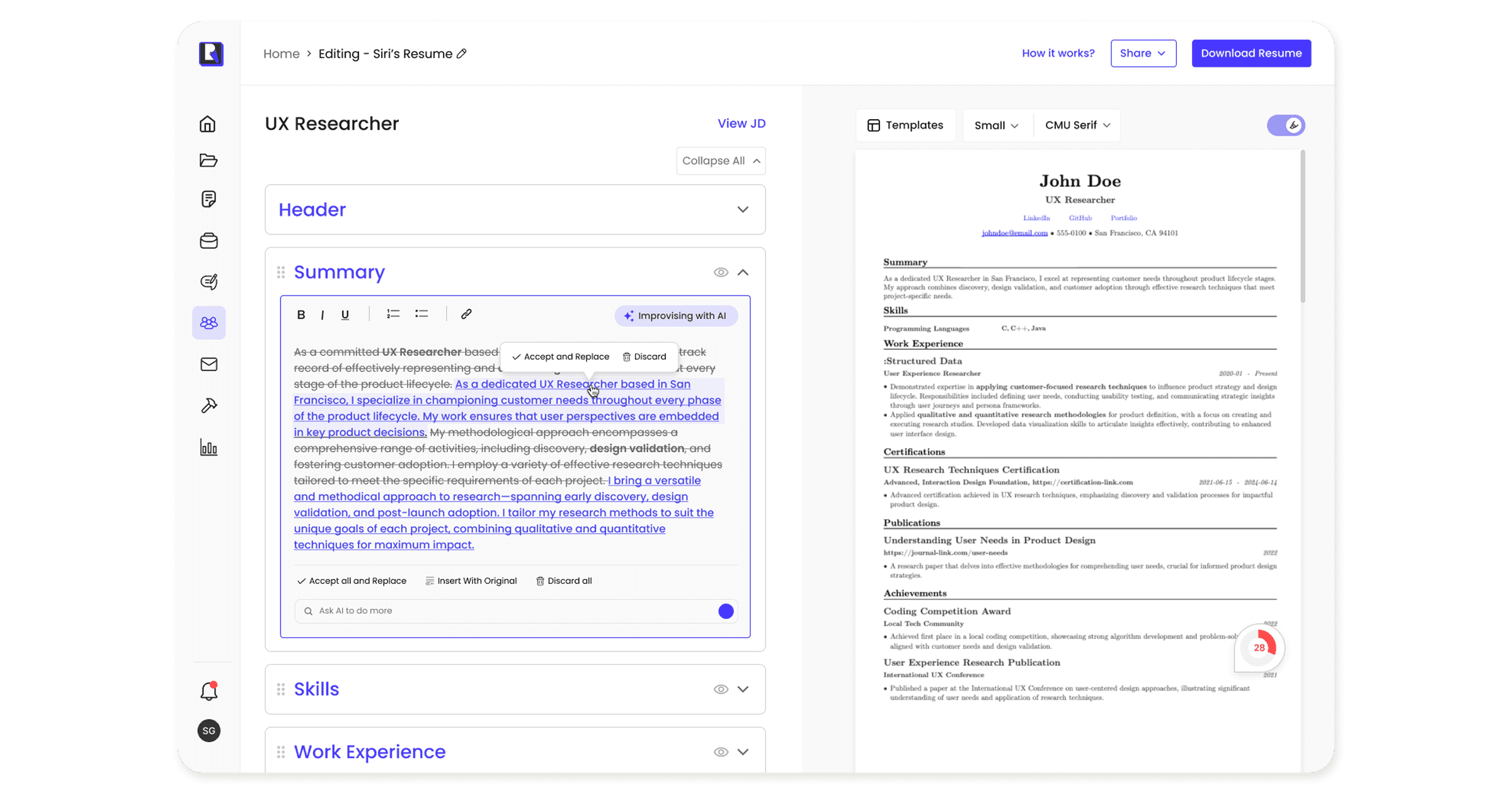Toggle underline formatting

[x=345, y=314]
